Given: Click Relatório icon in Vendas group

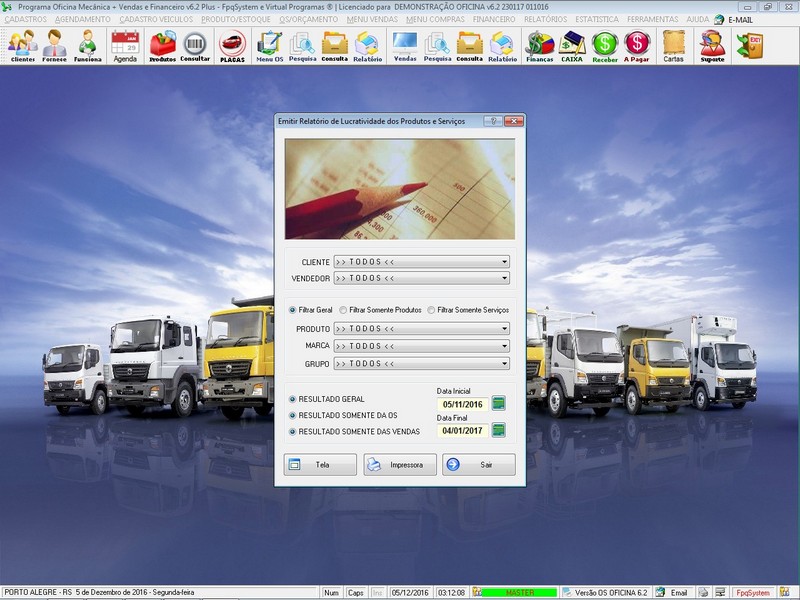Looking at the screenshot, I should 503,46.
